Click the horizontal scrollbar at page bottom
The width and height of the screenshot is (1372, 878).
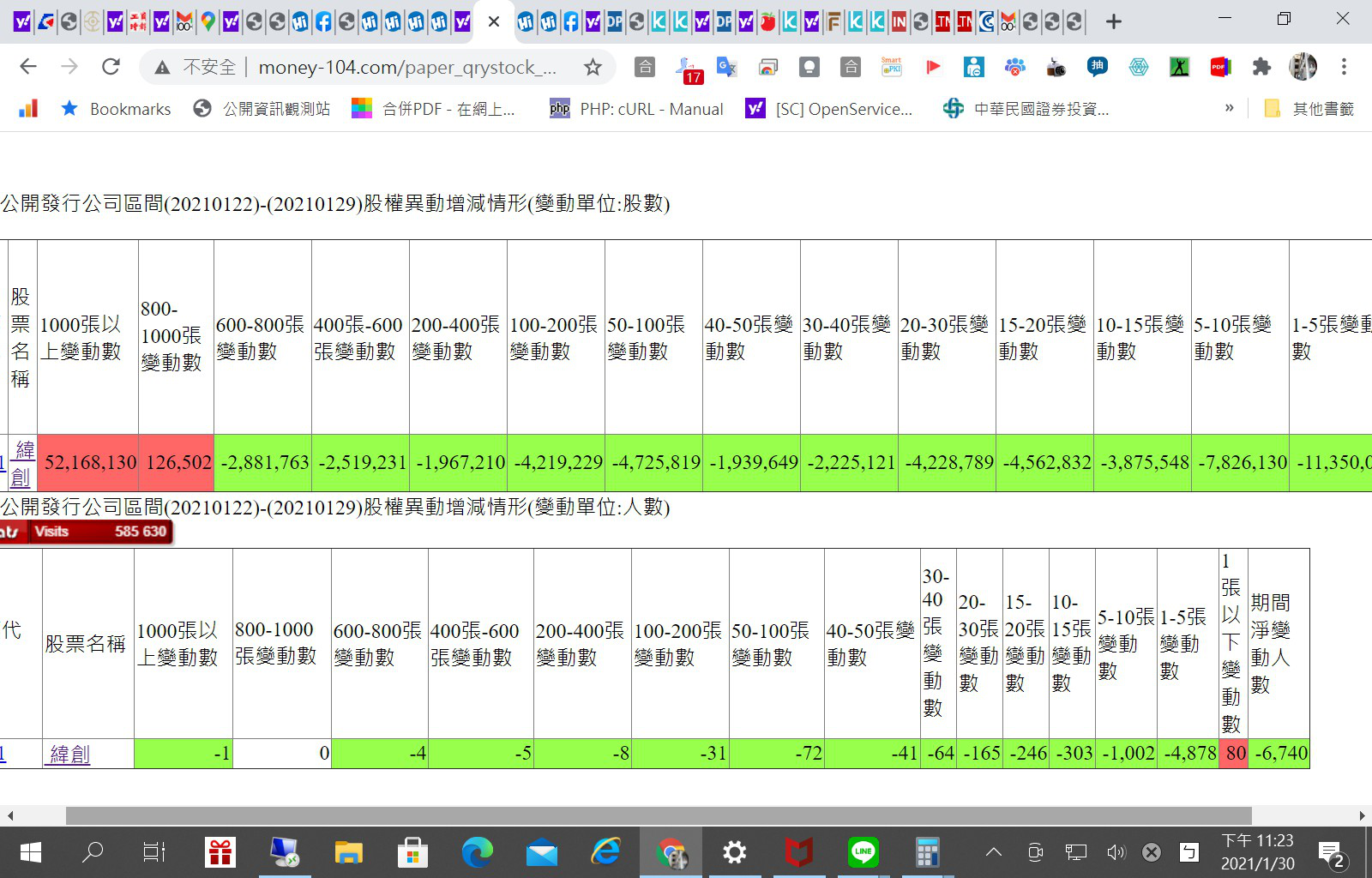tap(658, 815)
